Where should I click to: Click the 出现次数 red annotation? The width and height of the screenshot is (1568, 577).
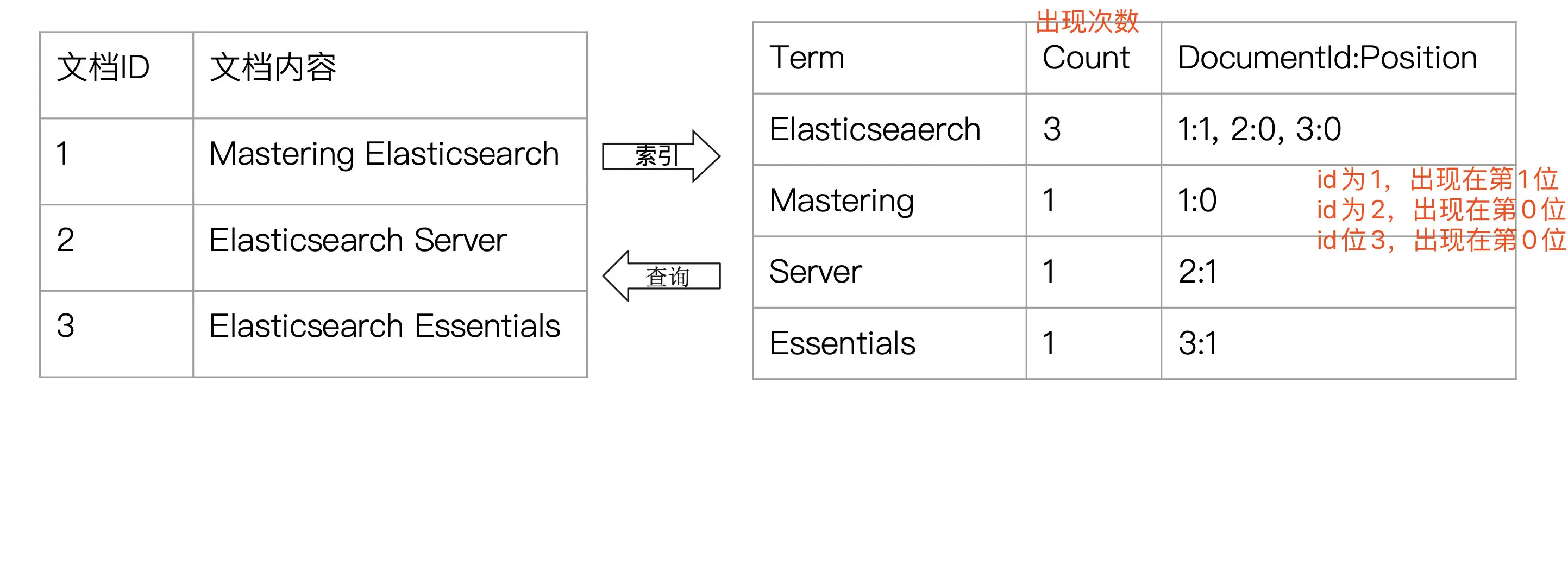[1087, 21]
